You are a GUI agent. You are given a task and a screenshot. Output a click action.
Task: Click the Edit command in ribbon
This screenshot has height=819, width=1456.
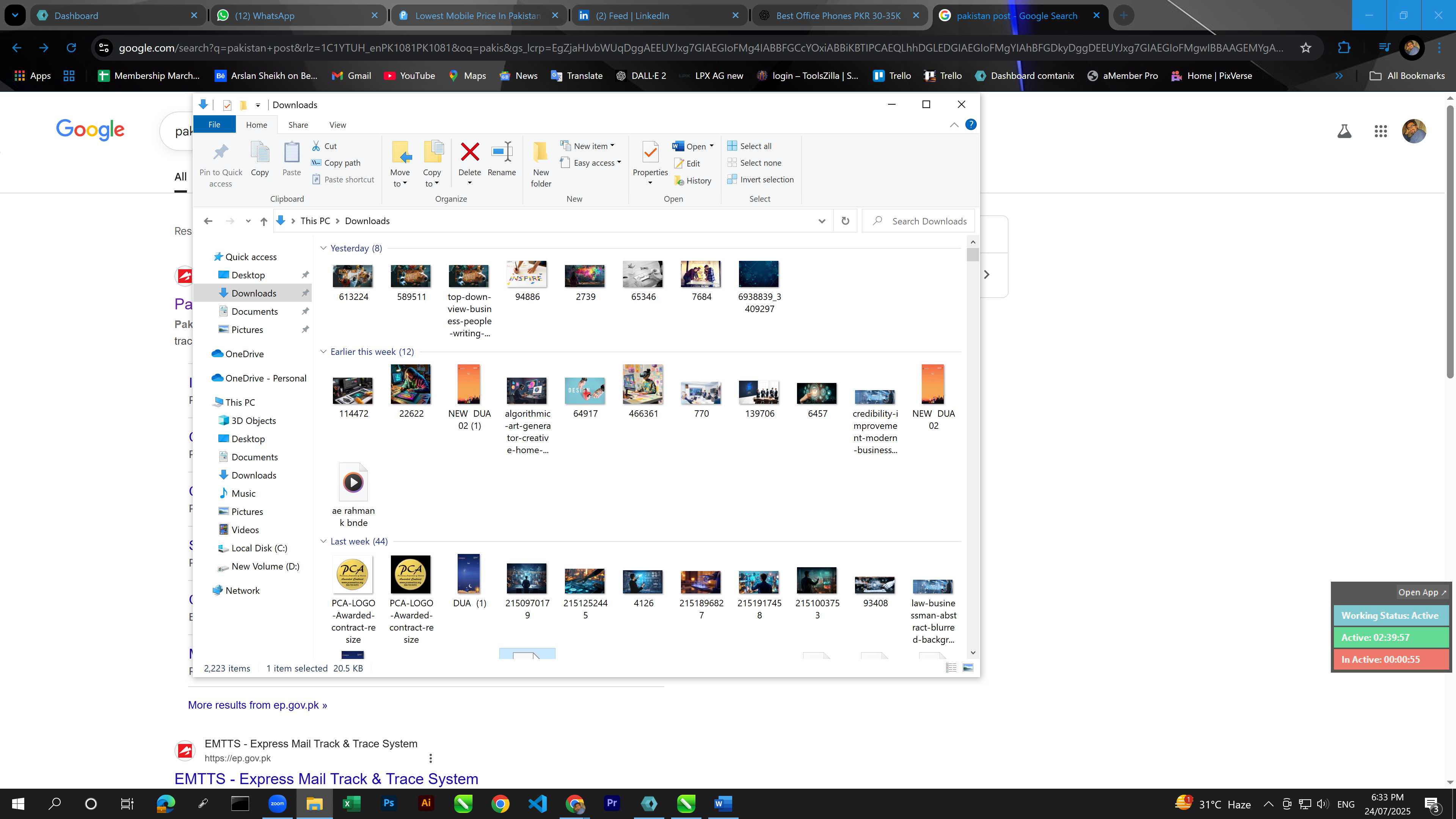click(687, 163)
